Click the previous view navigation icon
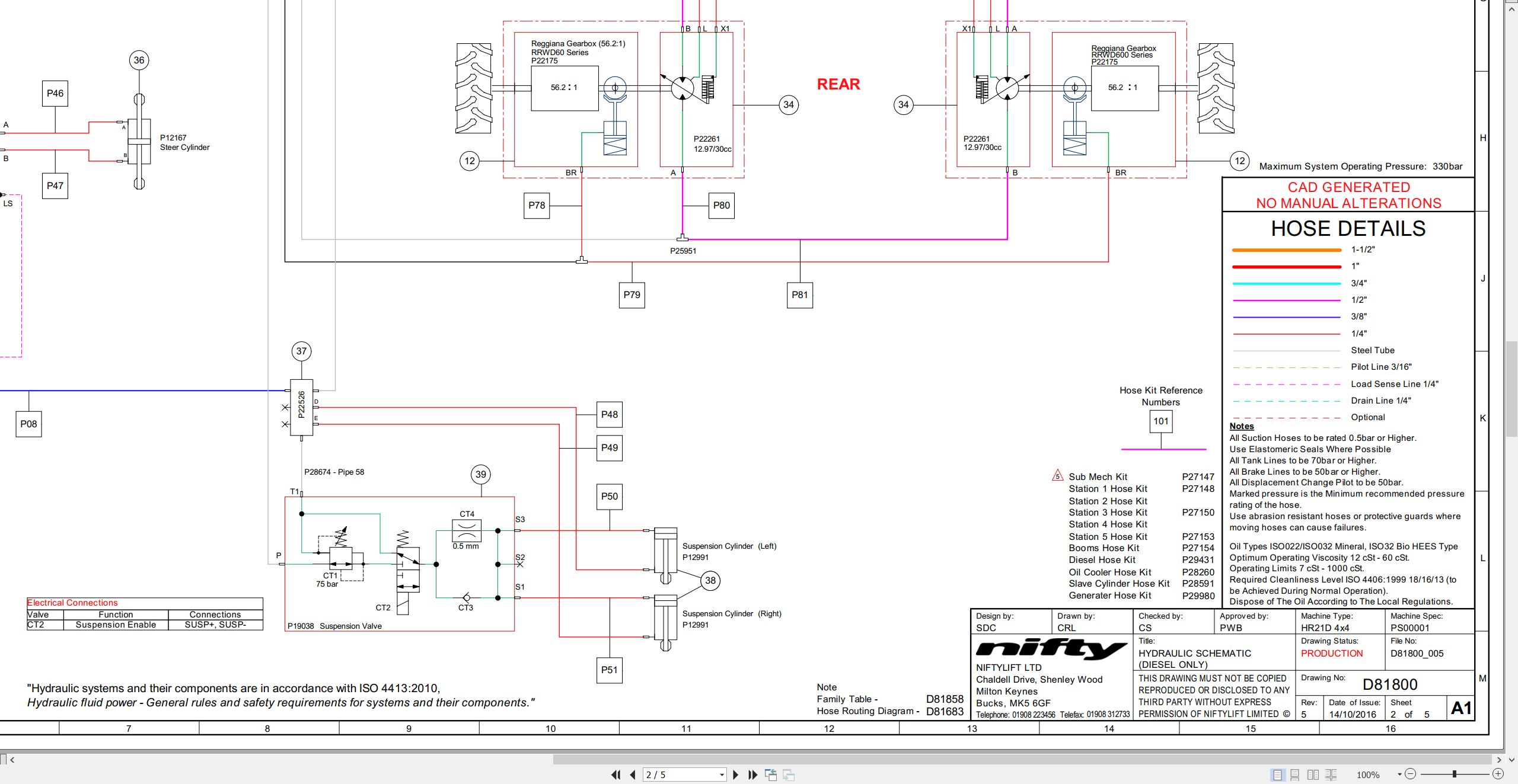This screenshot has width=1518, height=784. pyautogui.click(x=771, y=775)
